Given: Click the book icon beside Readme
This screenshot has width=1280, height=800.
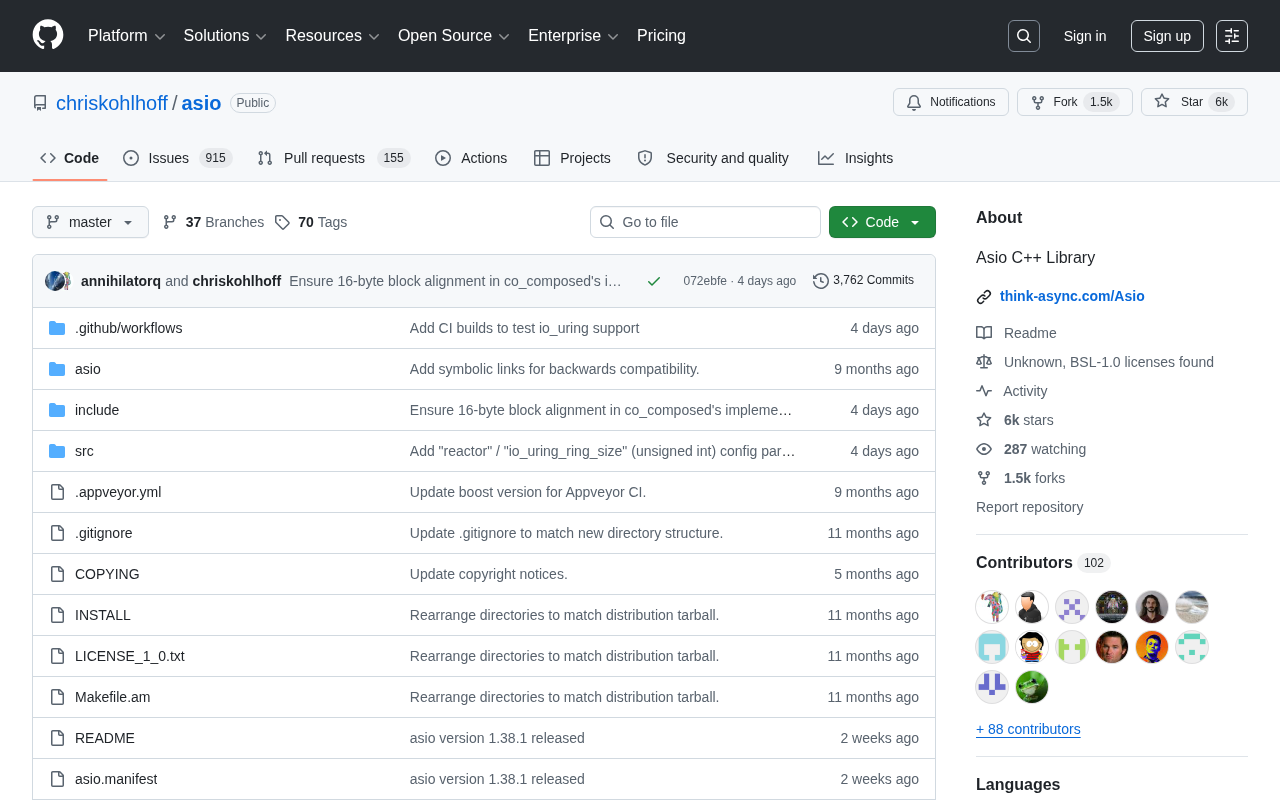Looking at the screenshot, I should coord(984,333).
